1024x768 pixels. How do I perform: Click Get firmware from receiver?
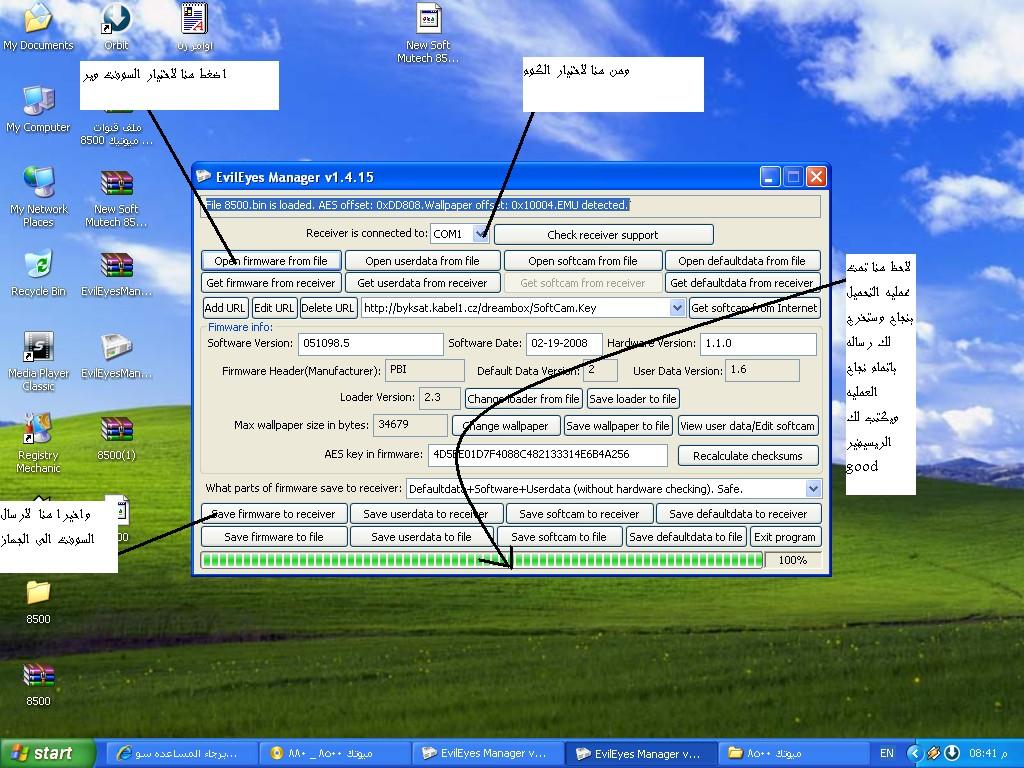coord(271,283)
